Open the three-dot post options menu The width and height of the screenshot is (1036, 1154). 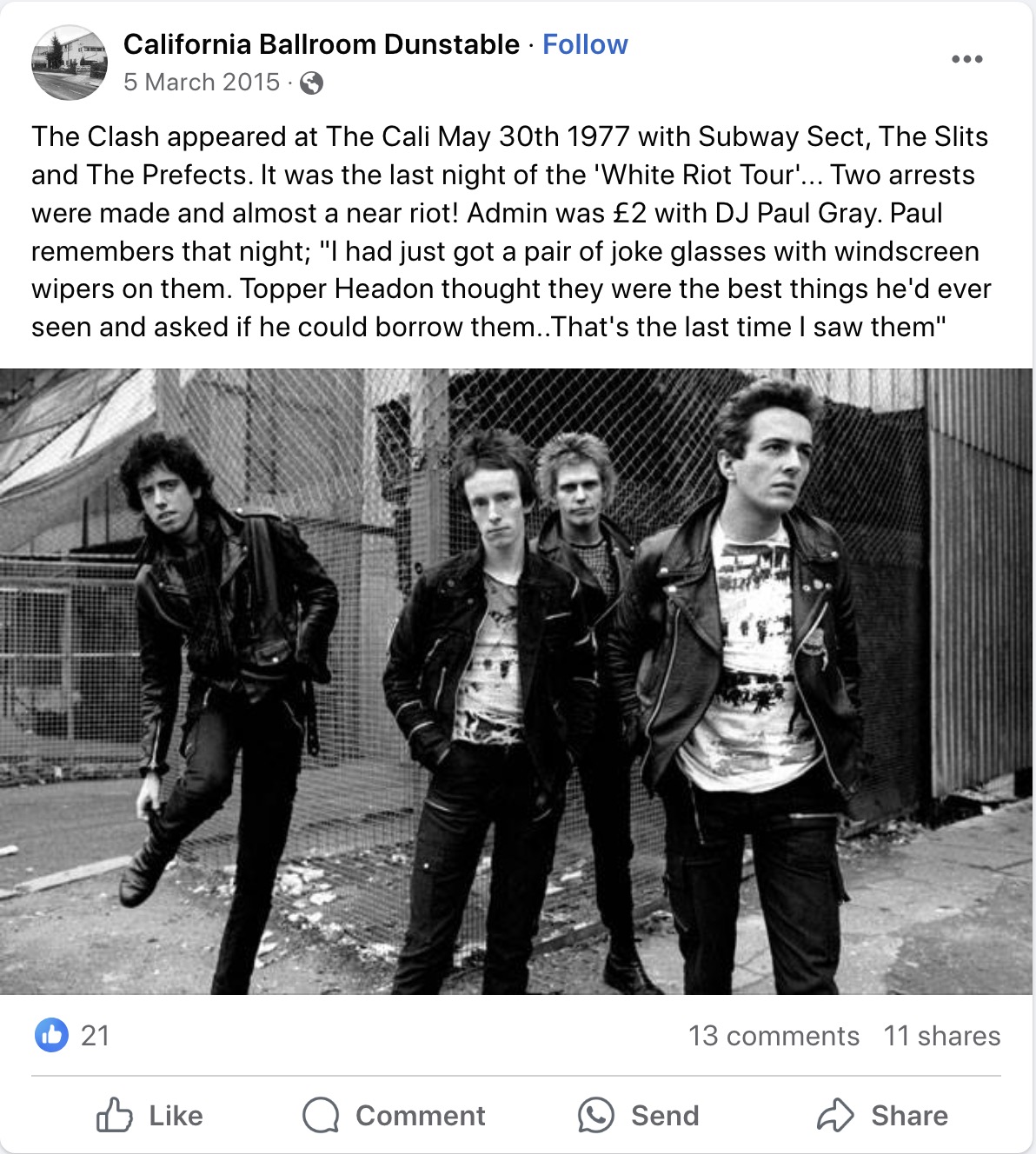[x=966, y=59]
